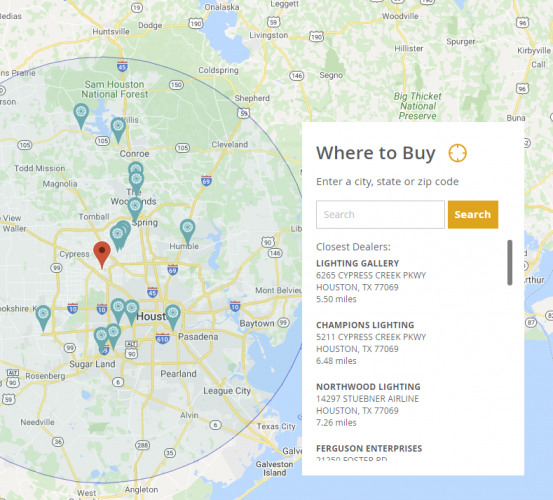This screenshot has width=553, height=500.
Task: Open the NORTHWOOD LIGHTING dealer listing
Action: point(368,387)
